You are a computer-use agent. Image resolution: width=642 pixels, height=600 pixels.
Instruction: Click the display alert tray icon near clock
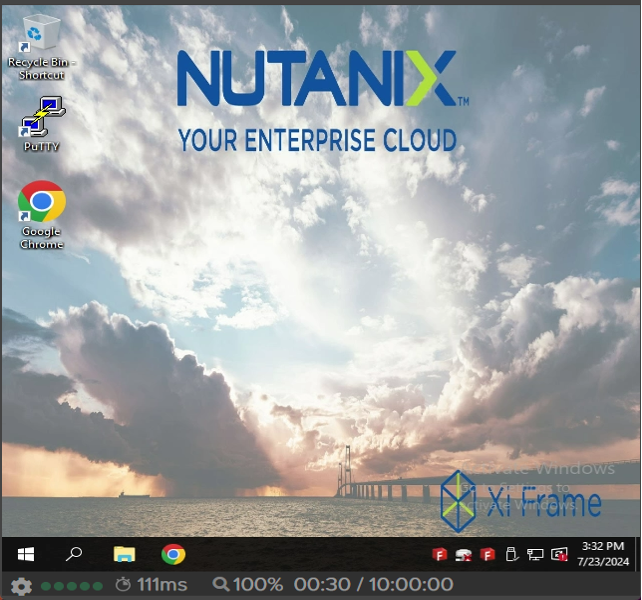pos(559,555)
